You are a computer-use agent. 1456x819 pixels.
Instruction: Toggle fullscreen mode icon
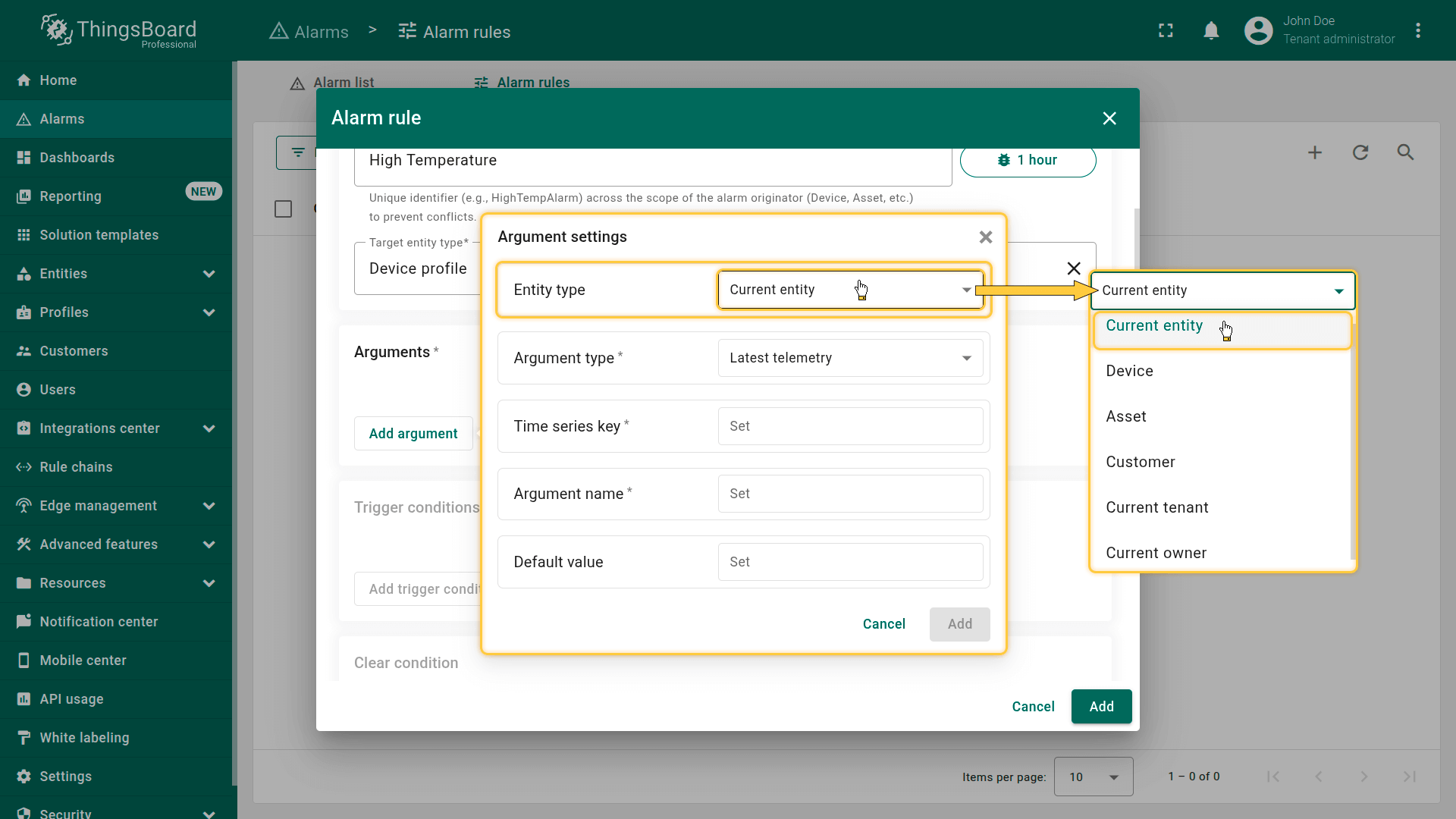pos(1166,31)
